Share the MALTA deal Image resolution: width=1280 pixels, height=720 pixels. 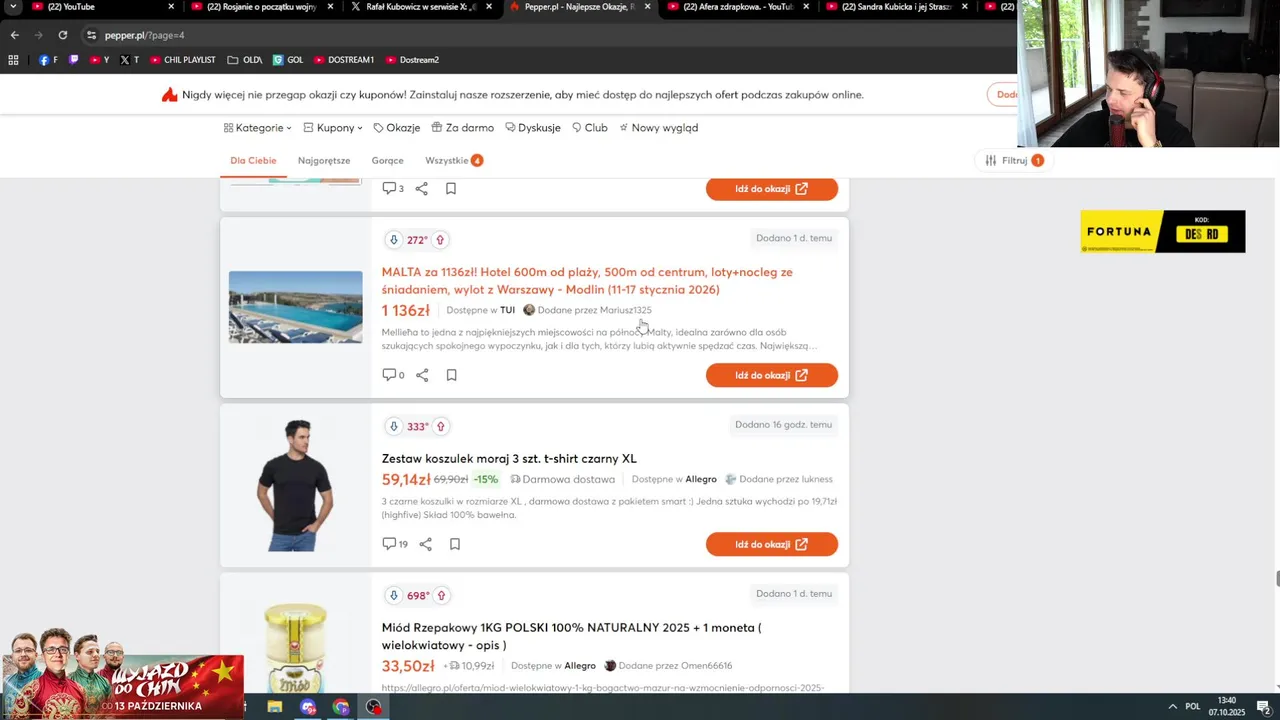422,375
